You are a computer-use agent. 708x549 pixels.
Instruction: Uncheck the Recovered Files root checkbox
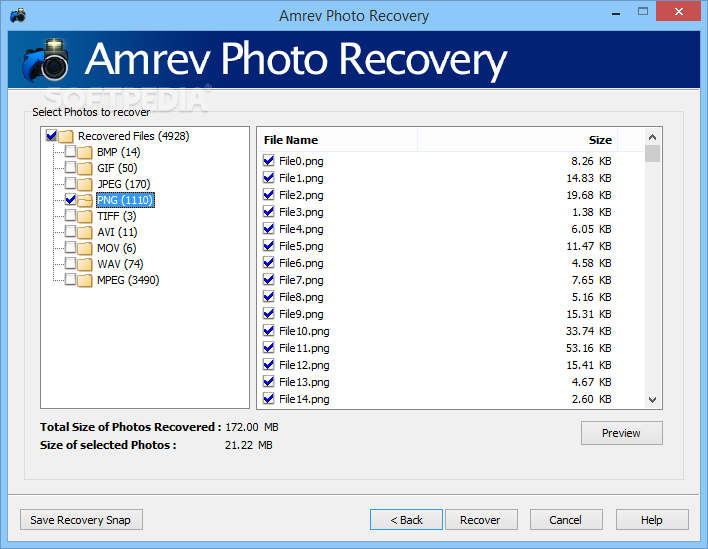pyautogui.click(x=51, y=135)
